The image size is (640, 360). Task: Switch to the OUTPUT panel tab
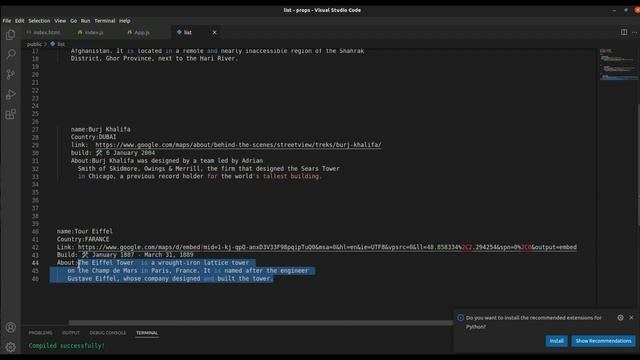pos(71,333)
